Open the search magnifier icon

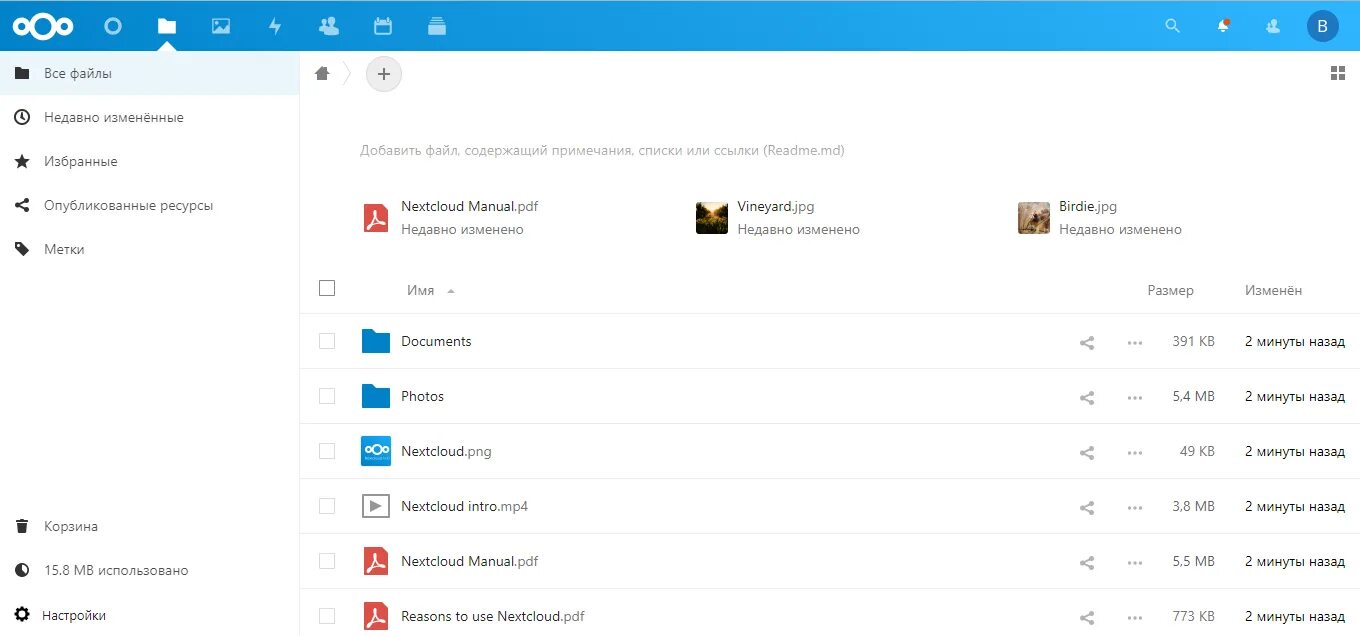point(1173,26)
